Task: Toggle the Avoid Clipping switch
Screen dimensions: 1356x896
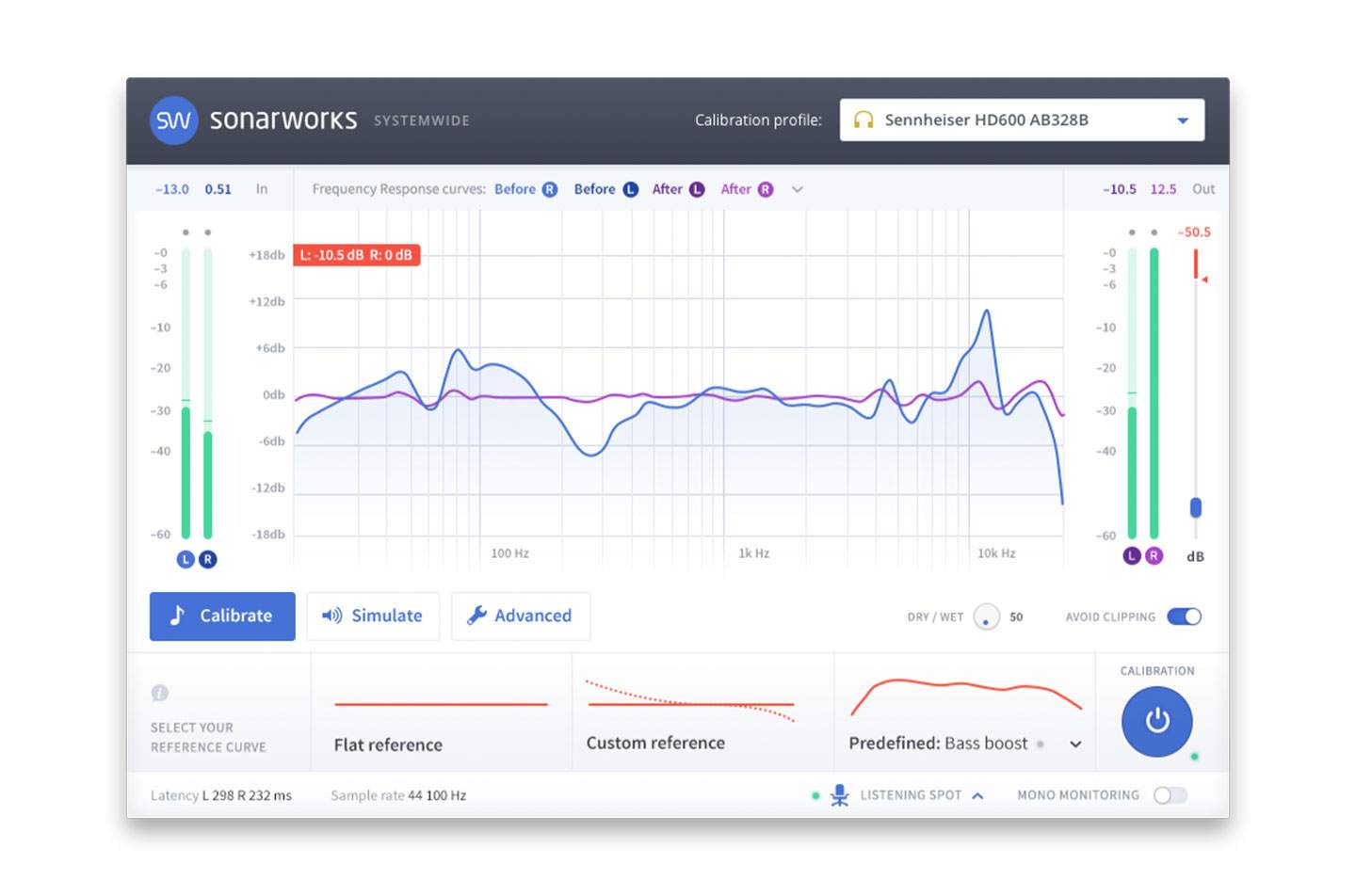Action: coord(1184,616)
